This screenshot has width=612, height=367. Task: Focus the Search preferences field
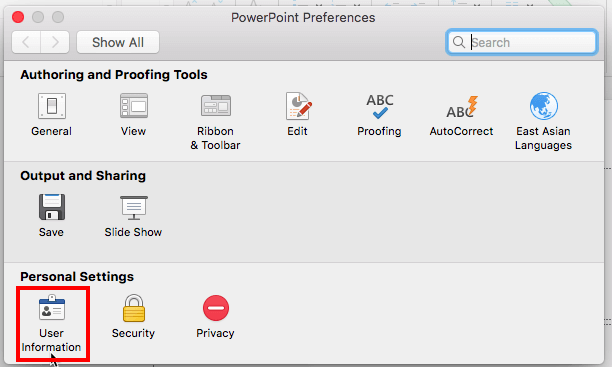(522, 42)
